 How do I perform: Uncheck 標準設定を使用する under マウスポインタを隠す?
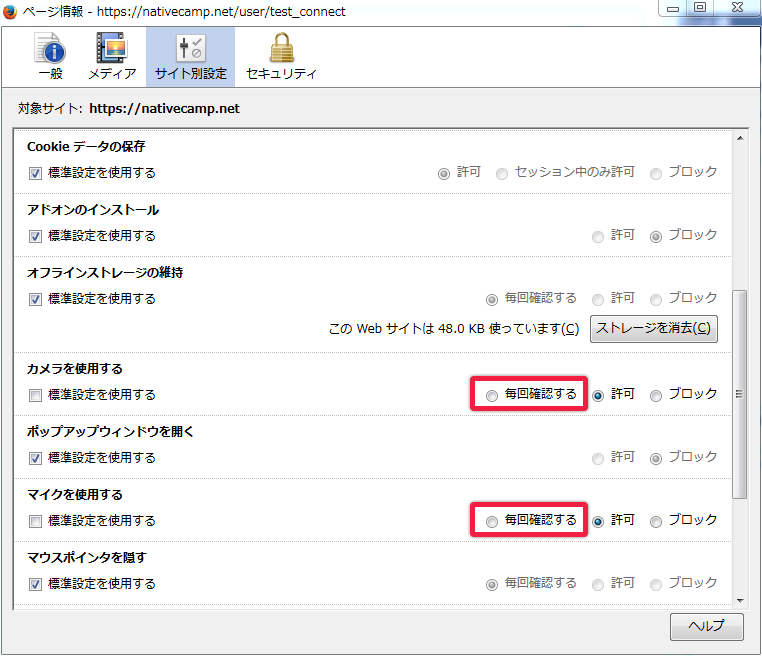point(35,584)
